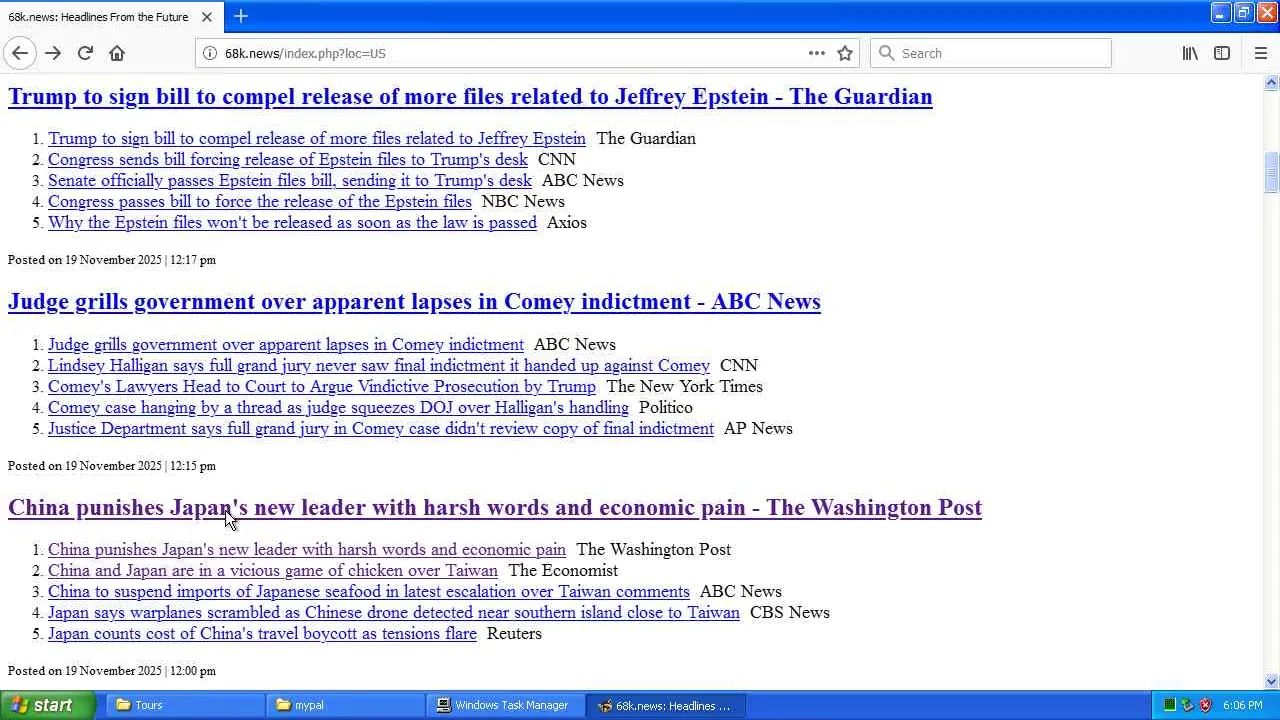Restore down the browser window
This screenshot has height=720, width=1280.
pyautogui.click(x=1243, y=13)
